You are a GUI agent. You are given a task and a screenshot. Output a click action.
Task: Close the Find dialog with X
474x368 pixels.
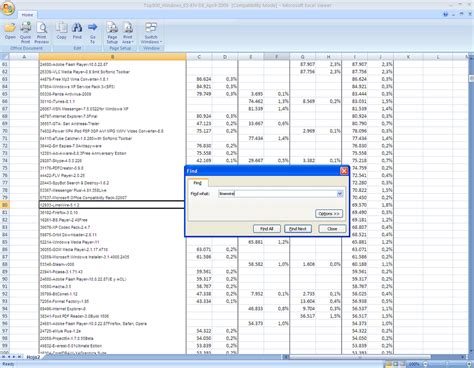pyautogui.click(x=344, y=171)
